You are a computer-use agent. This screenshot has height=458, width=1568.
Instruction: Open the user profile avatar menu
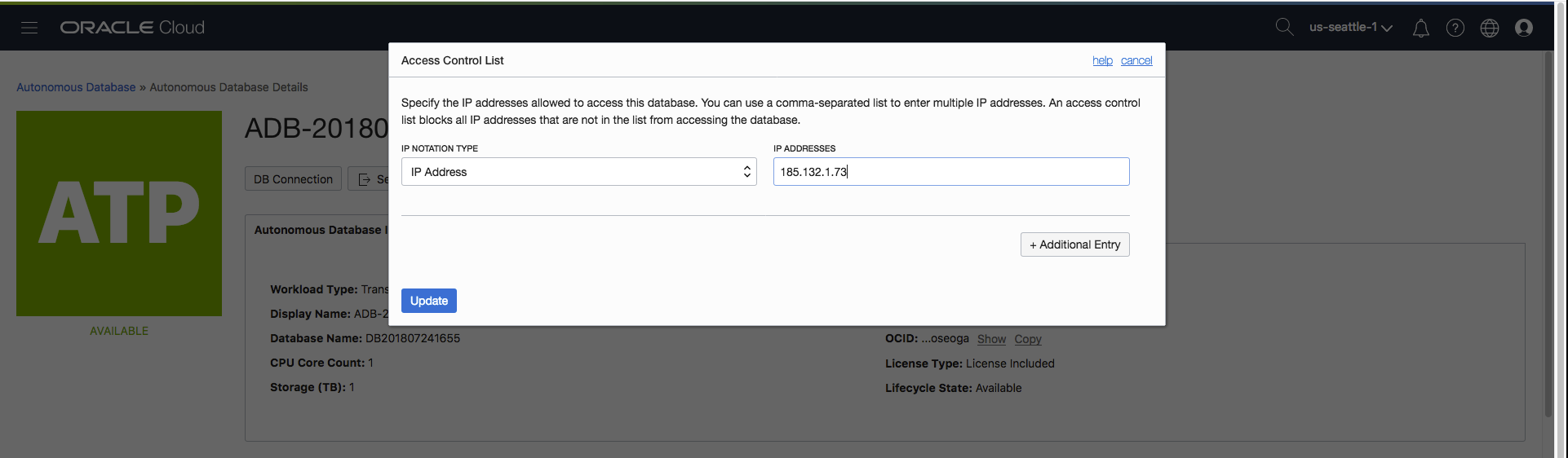1523,29
